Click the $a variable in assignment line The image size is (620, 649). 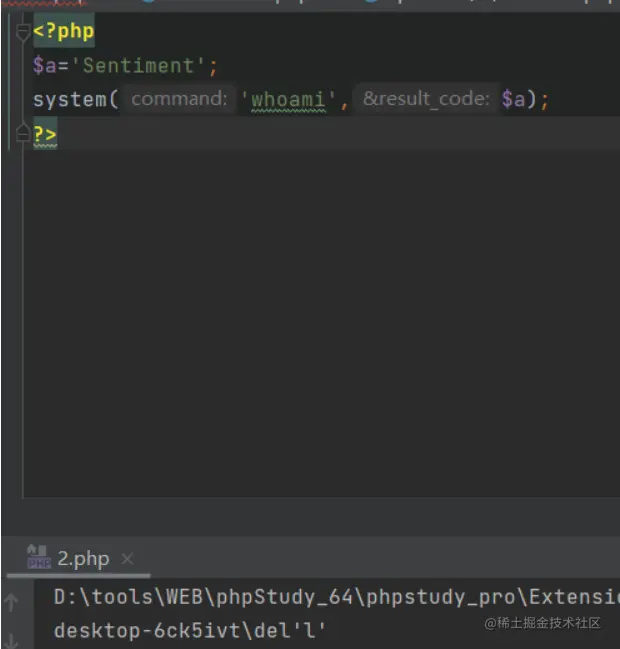tap(45, 65)
